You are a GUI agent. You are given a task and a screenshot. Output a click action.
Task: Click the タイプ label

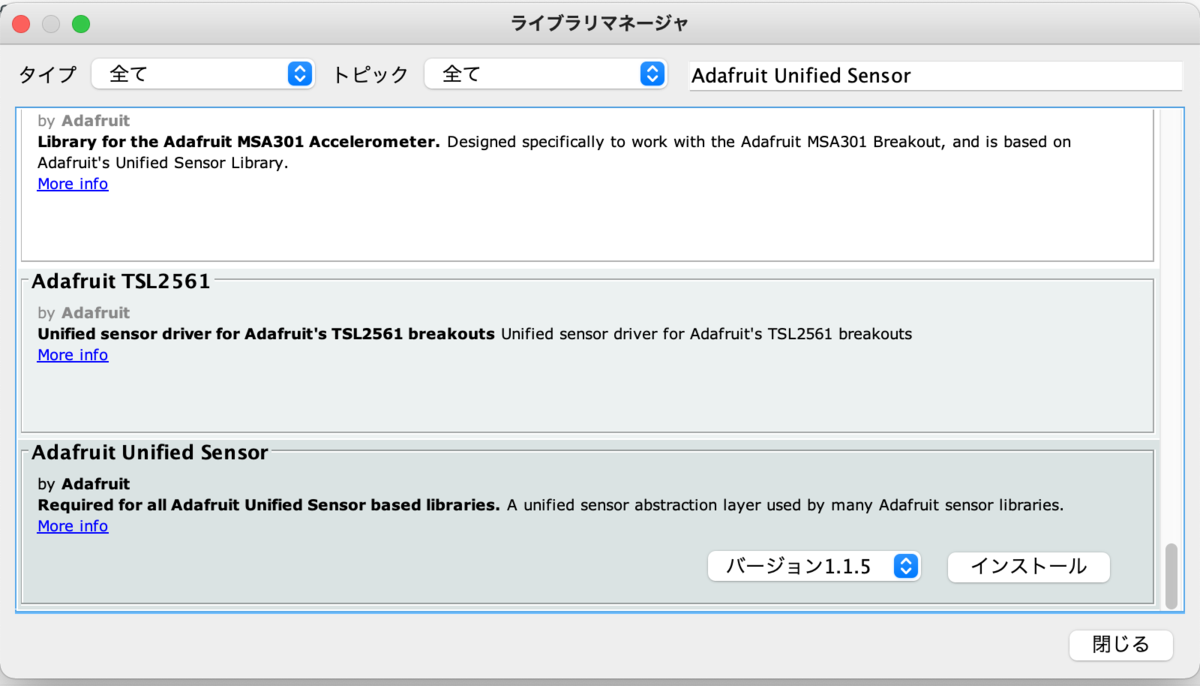(x=47, y=74)
